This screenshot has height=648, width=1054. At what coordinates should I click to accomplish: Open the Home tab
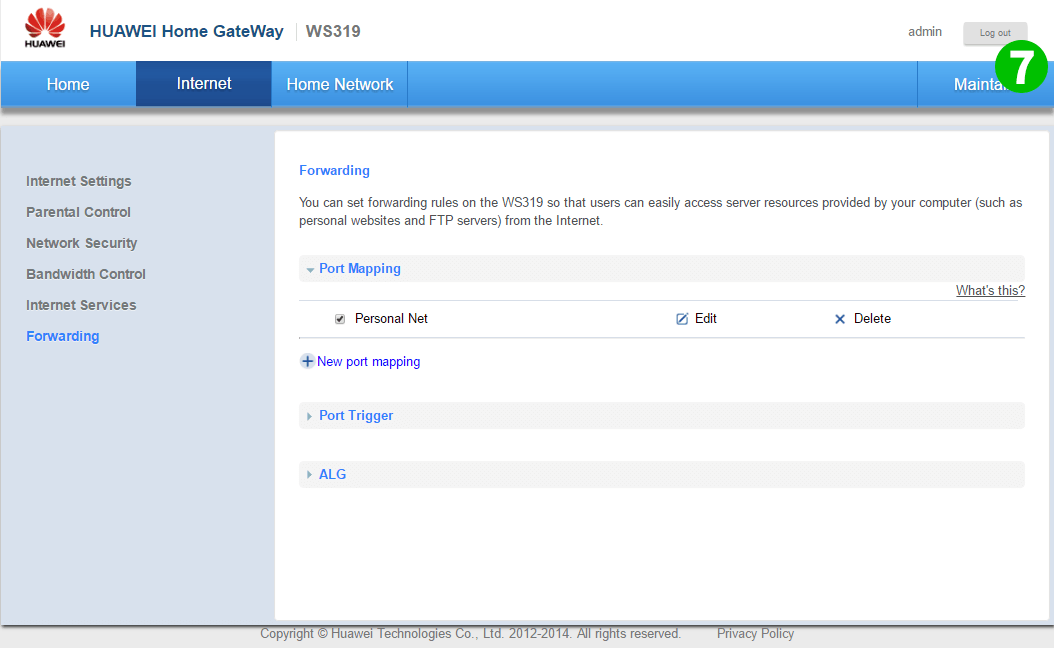point(68,84)
